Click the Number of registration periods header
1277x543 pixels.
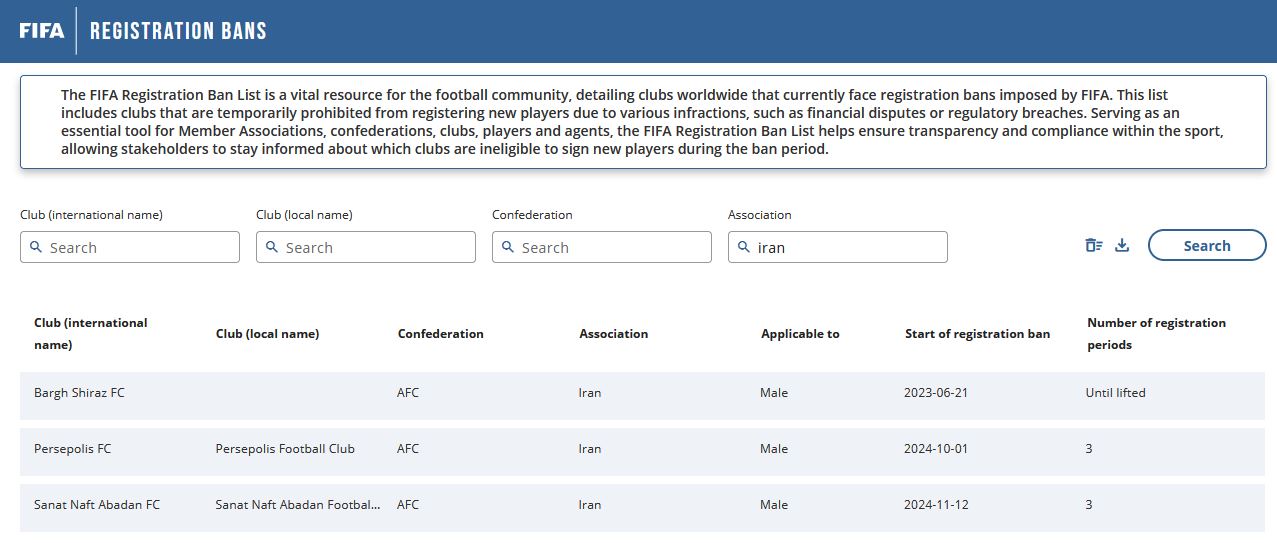tap(1156, 334)
